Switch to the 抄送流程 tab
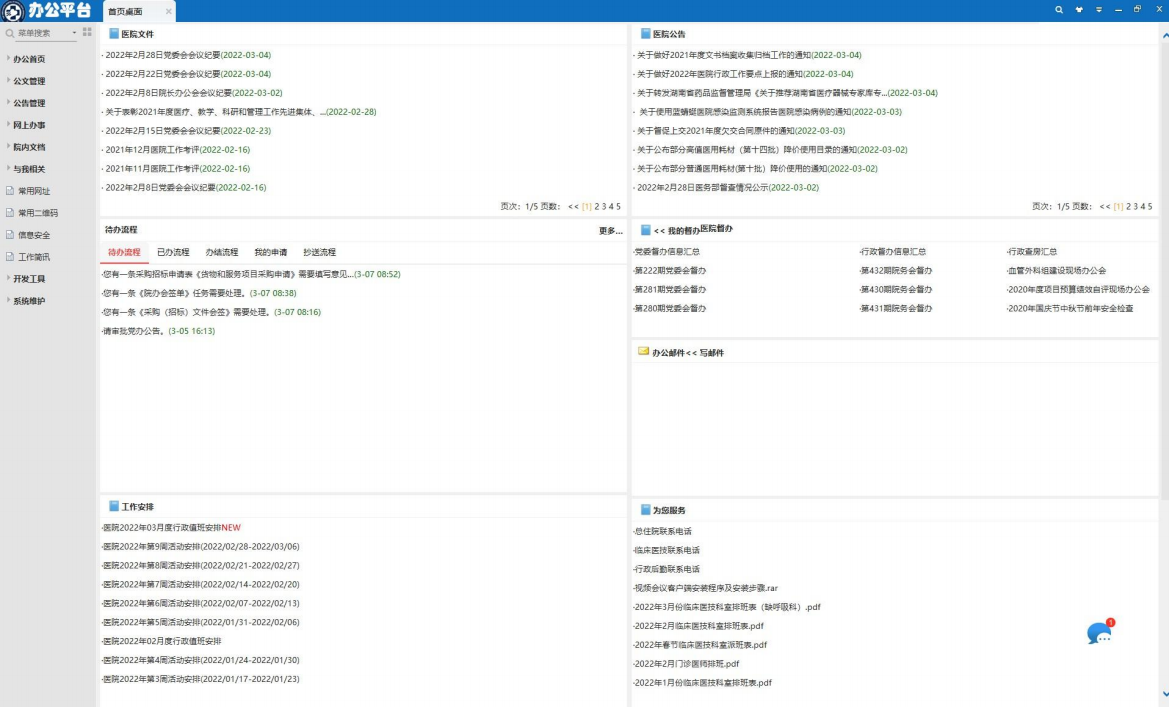Image resolution: width=1169 pixels, height=710 pixels. coord(319,253)
